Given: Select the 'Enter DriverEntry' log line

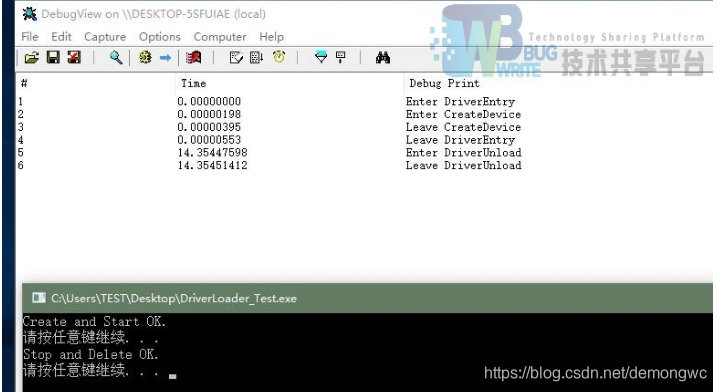Looking at the screenshot, I should click(460, 102).
